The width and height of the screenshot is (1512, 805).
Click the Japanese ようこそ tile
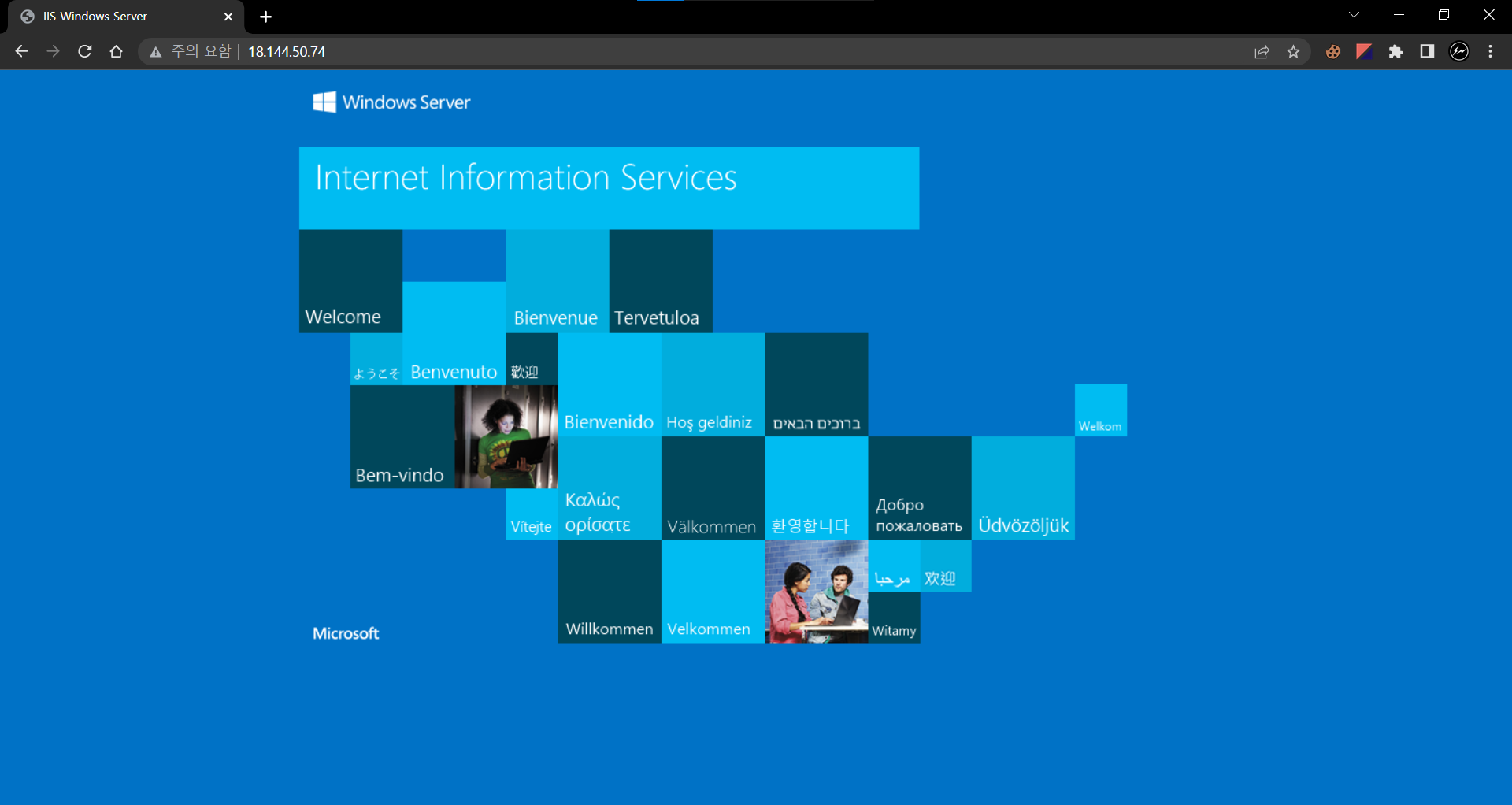tap(376, 358)
